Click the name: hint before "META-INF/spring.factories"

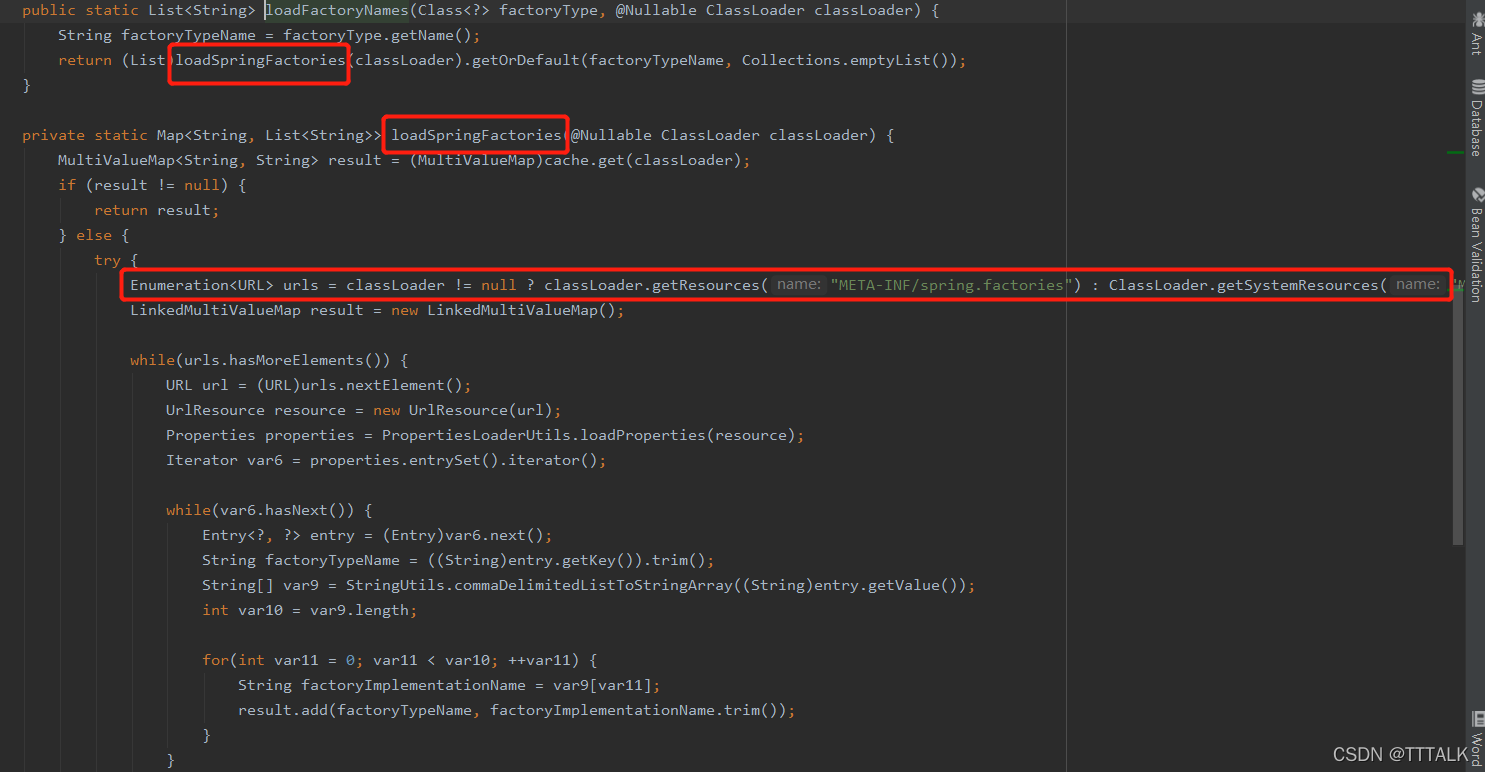[x=798, y=285]
